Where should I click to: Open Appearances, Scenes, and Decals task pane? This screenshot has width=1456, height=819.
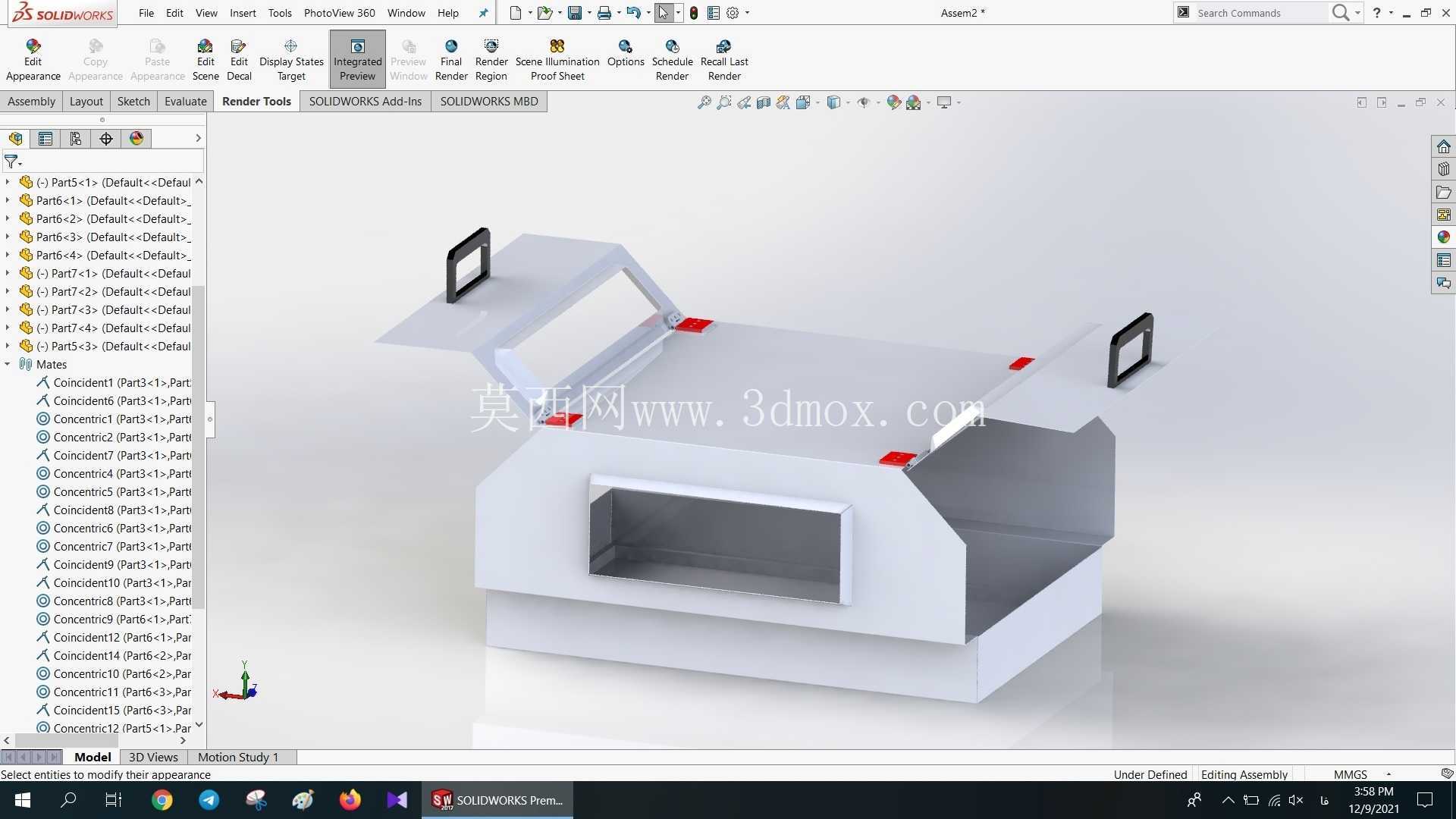click(1443, 237)
